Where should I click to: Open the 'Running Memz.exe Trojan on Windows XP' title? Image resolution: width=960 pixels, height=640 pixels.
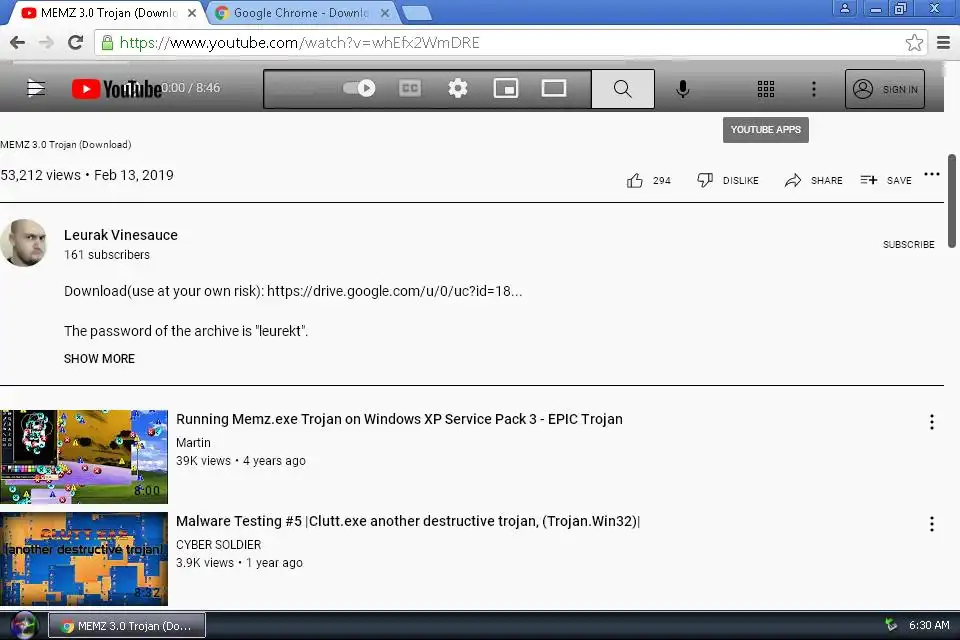399,419
